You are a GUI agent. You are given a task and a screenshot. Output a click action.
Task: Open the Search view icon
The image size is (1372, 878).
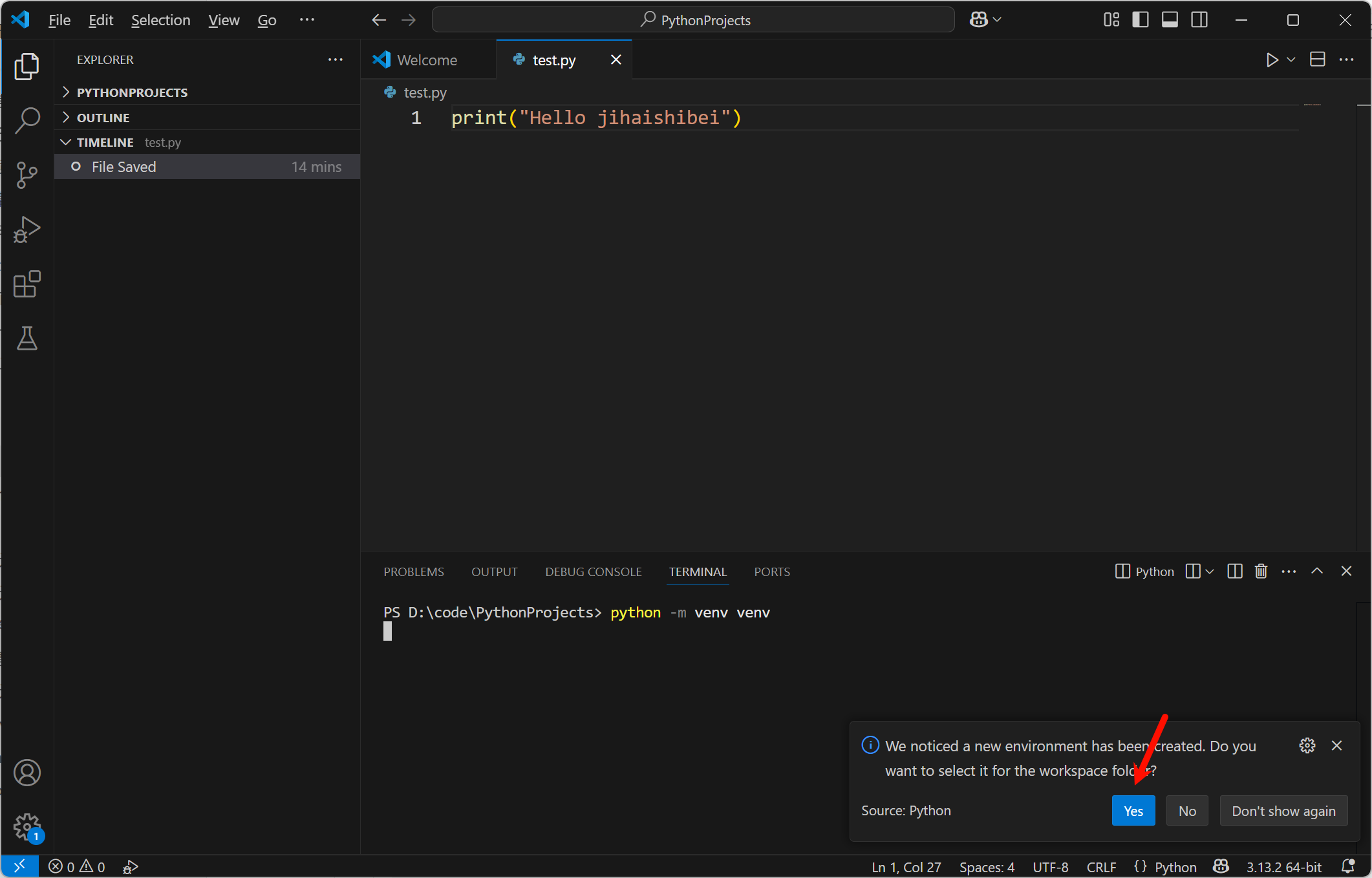pyautogui.click(x=27, y=120)
